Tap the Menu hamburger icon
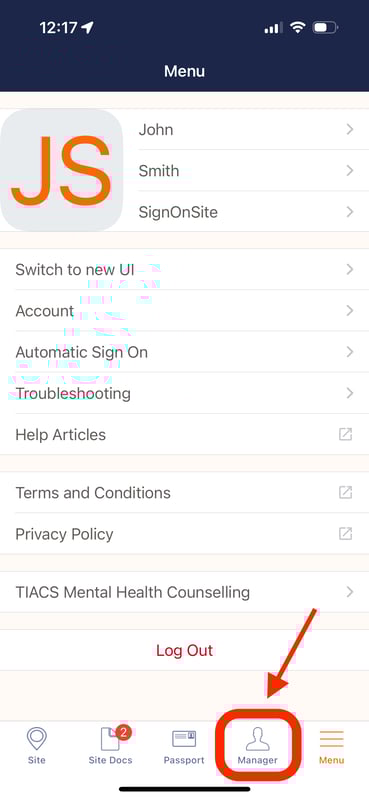Image resolution: width=369 pixels, height=799 pixels. pyautogui.click(x=332, y=739)
